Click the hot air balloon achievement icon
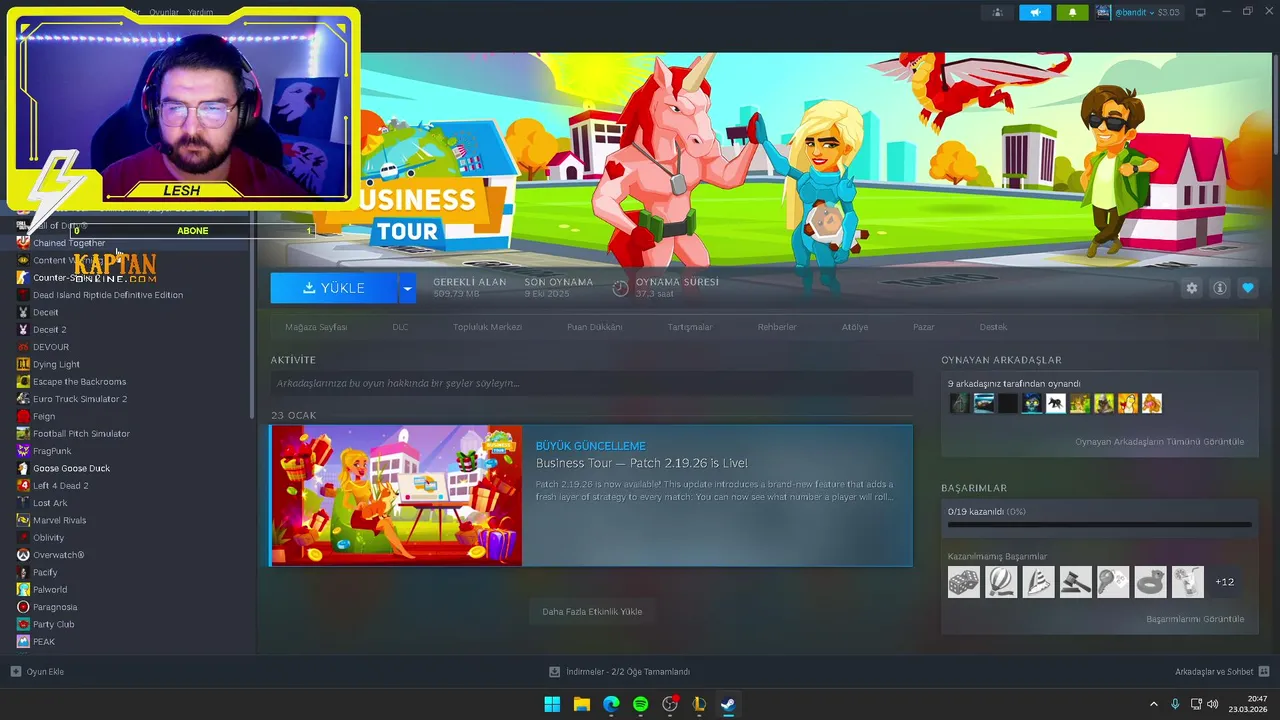The height and width of the screenshot is (720, 1280). (x=1001, y=582)
